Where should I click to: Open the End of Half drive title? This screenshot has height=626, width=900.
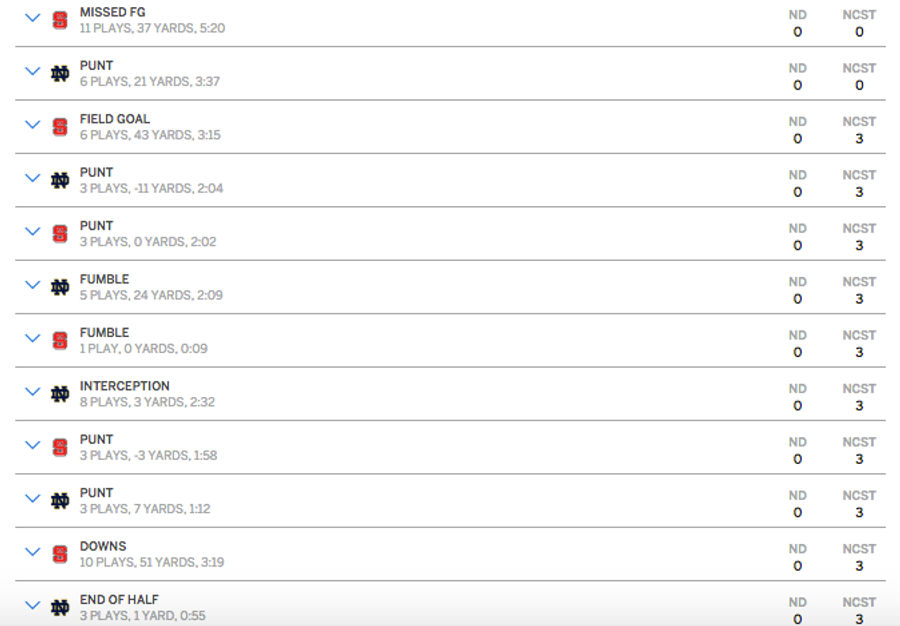coord(119,600)
